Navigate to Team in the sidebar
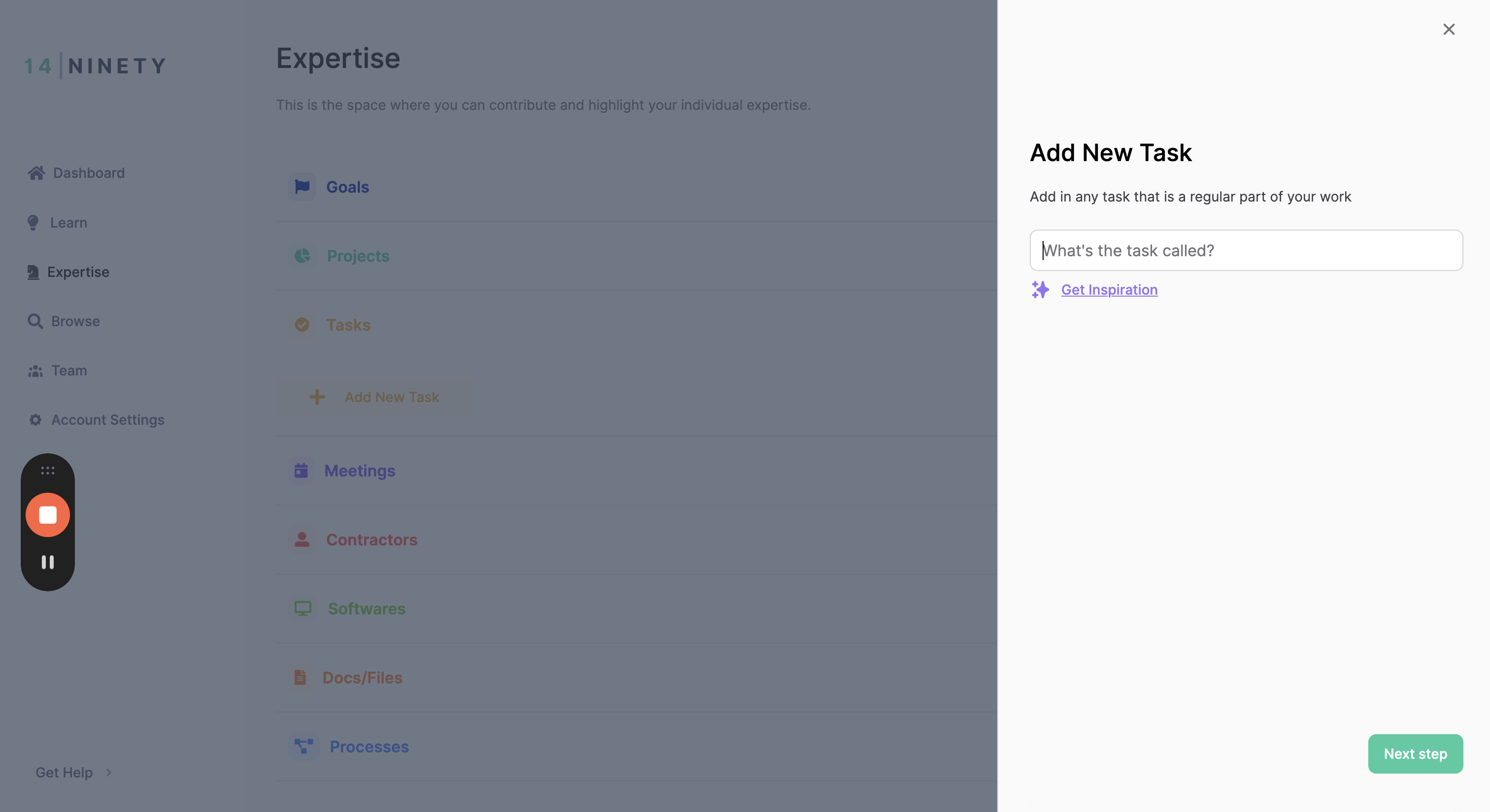Viewport: 1490px width, 812px height. (x=69, y=370)
